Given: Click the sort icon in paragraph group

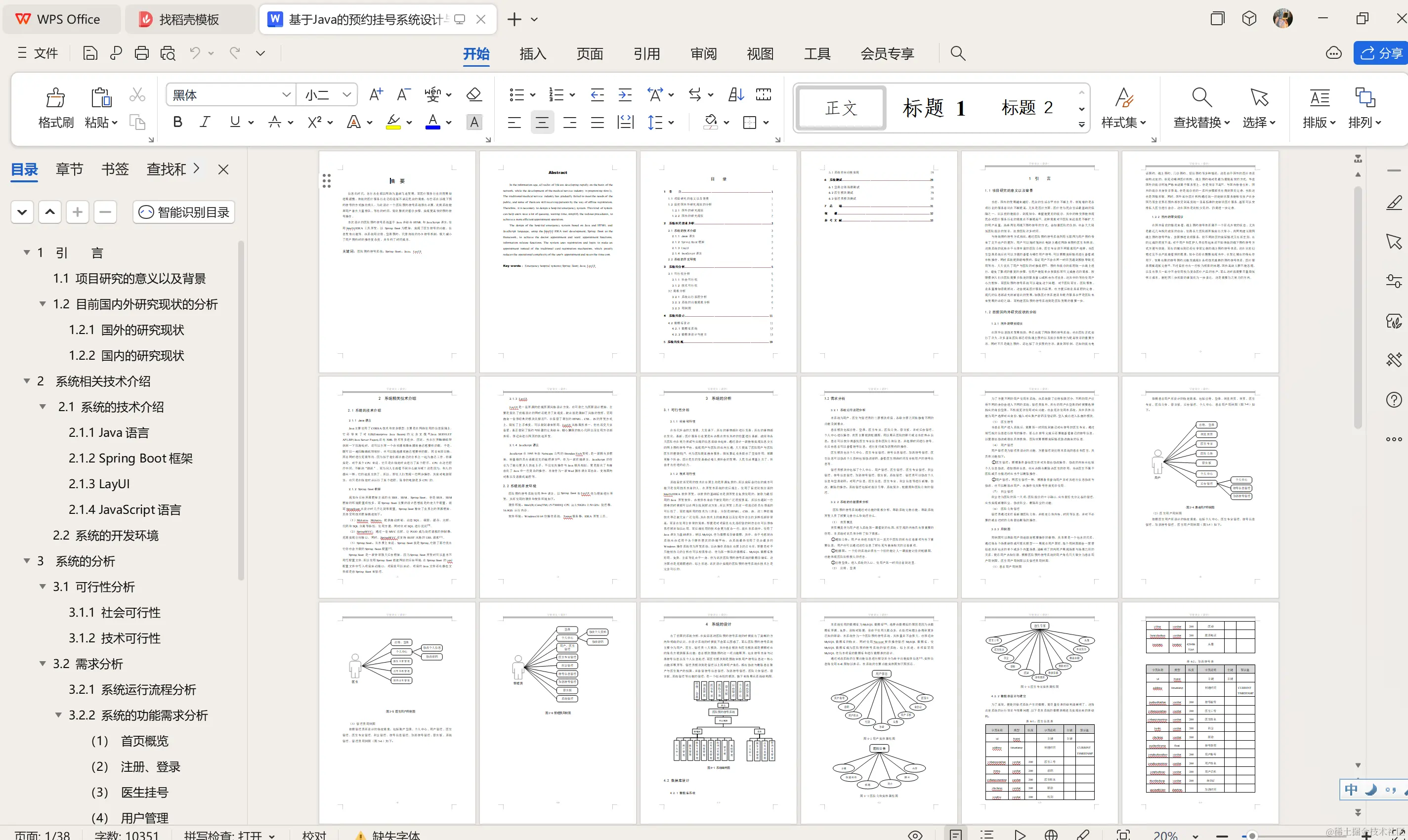Looking at the screenshot, I should pyautogui.click(x=735, y=94).
